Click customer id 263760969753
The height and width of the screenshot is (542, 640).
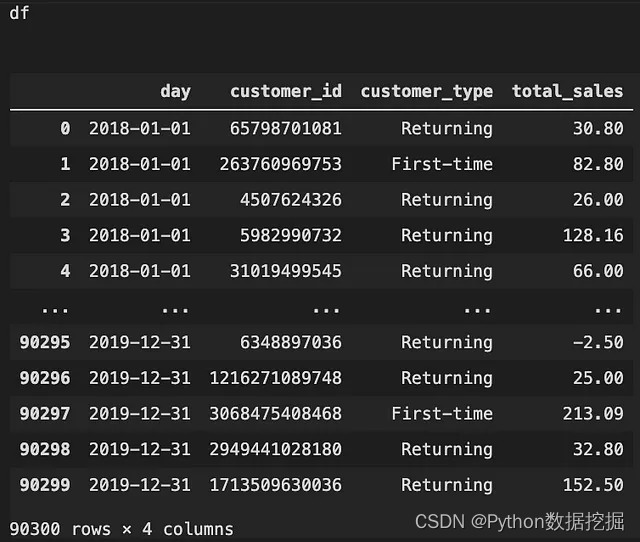tap(280, 164)
